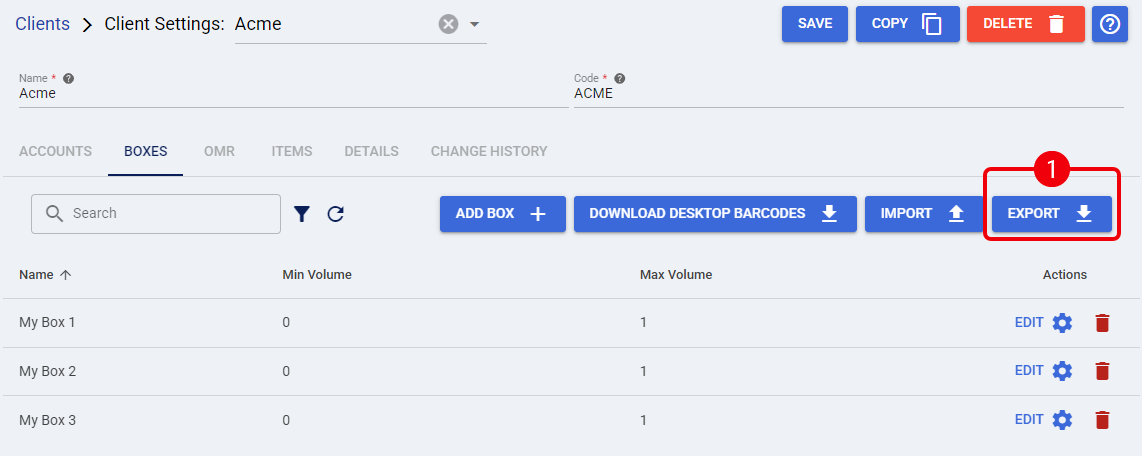Click the Add Box button
The image size is (1142, 456).
(x=503, y=213)
